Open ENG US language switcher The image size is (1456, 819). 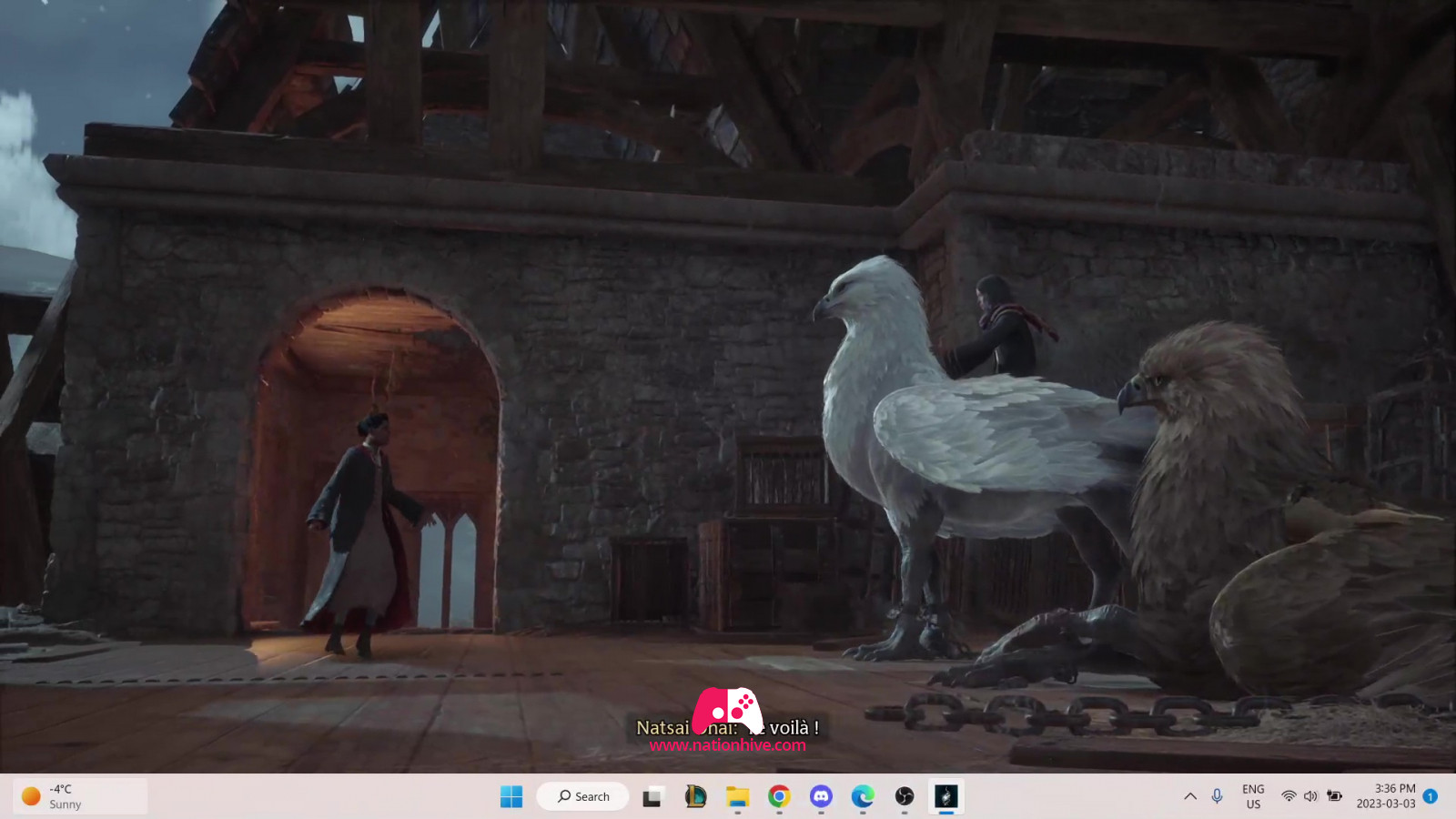(x=1253, y=796)
